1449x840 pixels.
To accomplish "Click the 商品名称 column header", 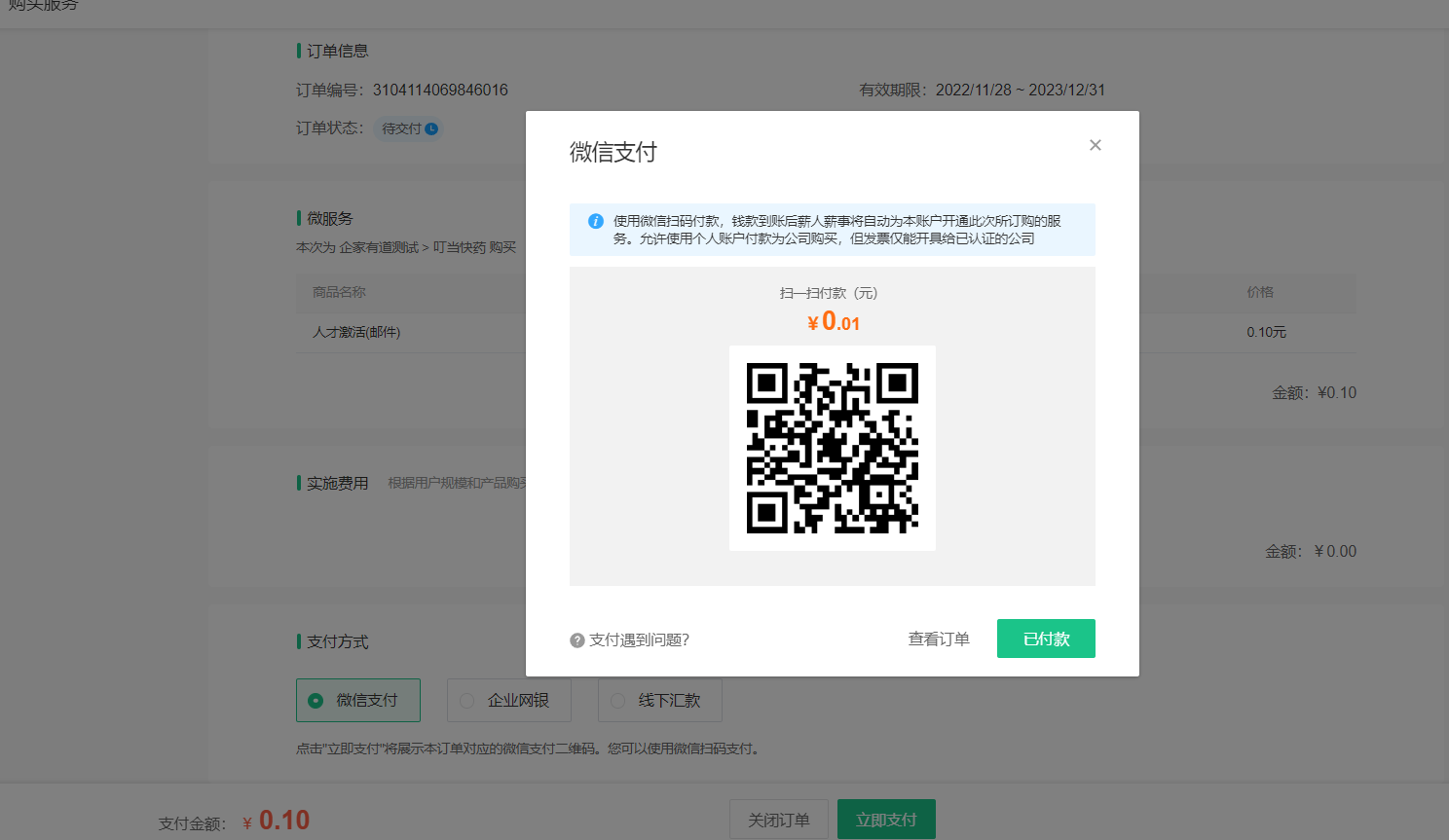I will coord(339,292).
